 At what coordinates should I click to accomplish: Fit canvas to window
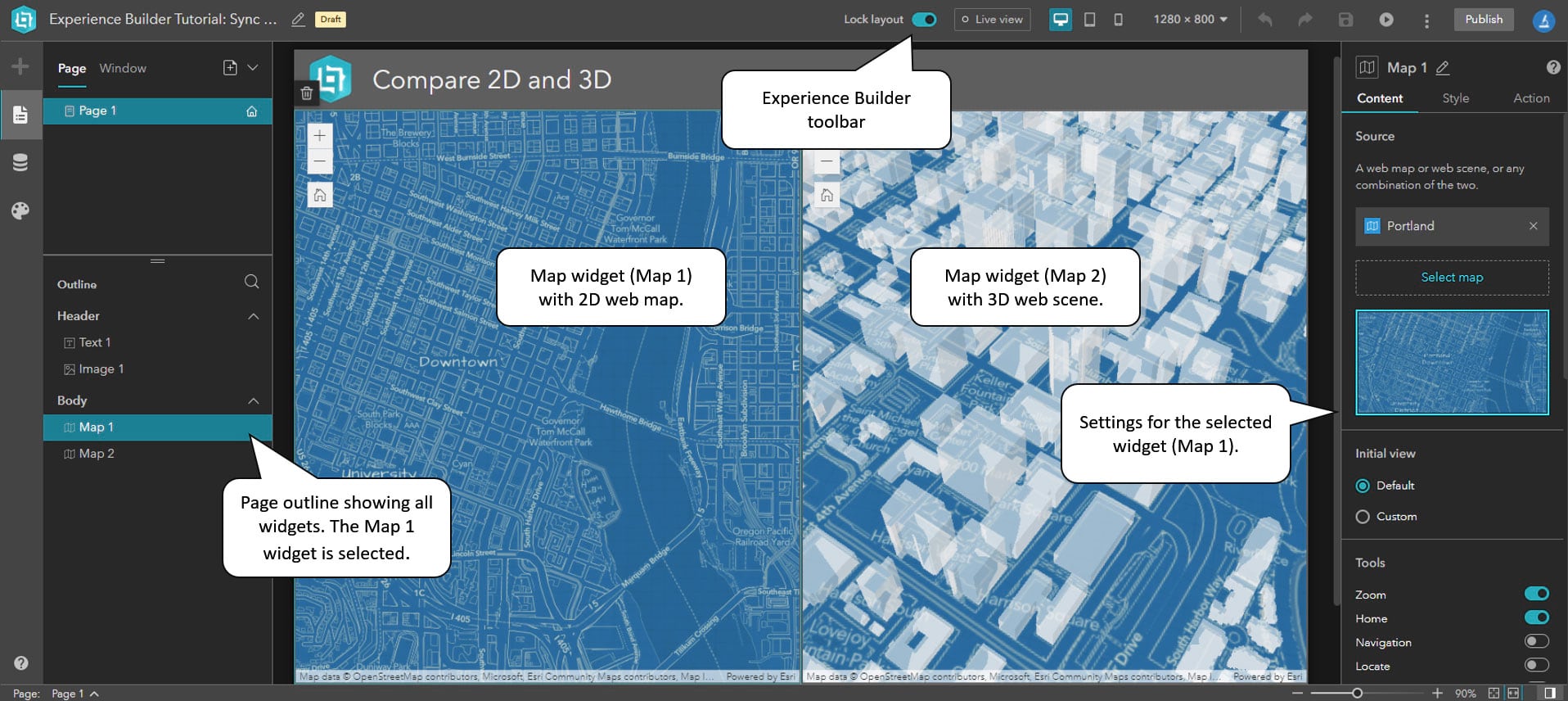[1494, 694]
